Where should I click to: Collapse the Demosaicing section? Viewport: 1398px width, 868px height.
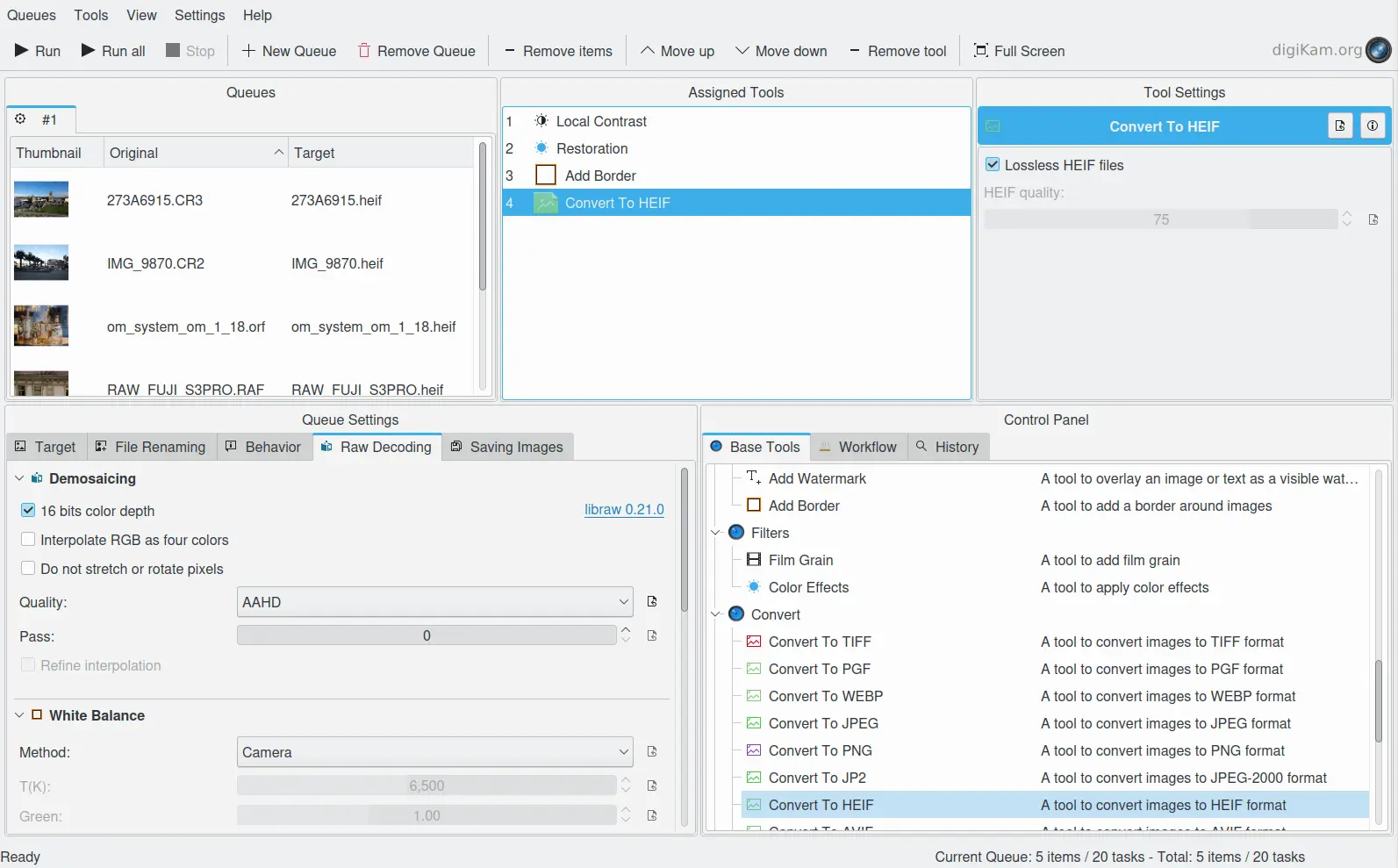point(19,478)
